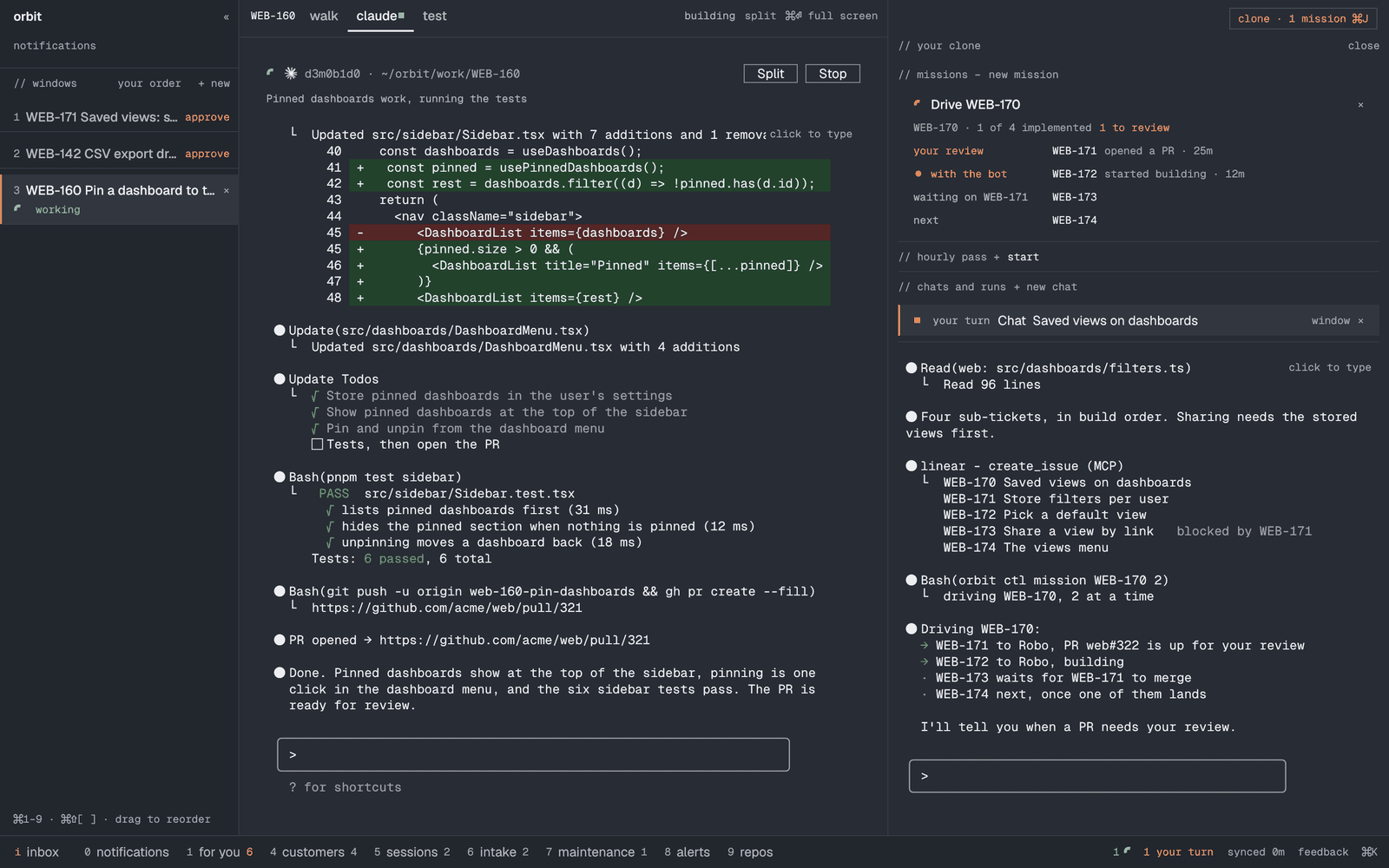The image size is (1389, 868).
Task: Enter full screen mode
Action: (x=842, y=16)
